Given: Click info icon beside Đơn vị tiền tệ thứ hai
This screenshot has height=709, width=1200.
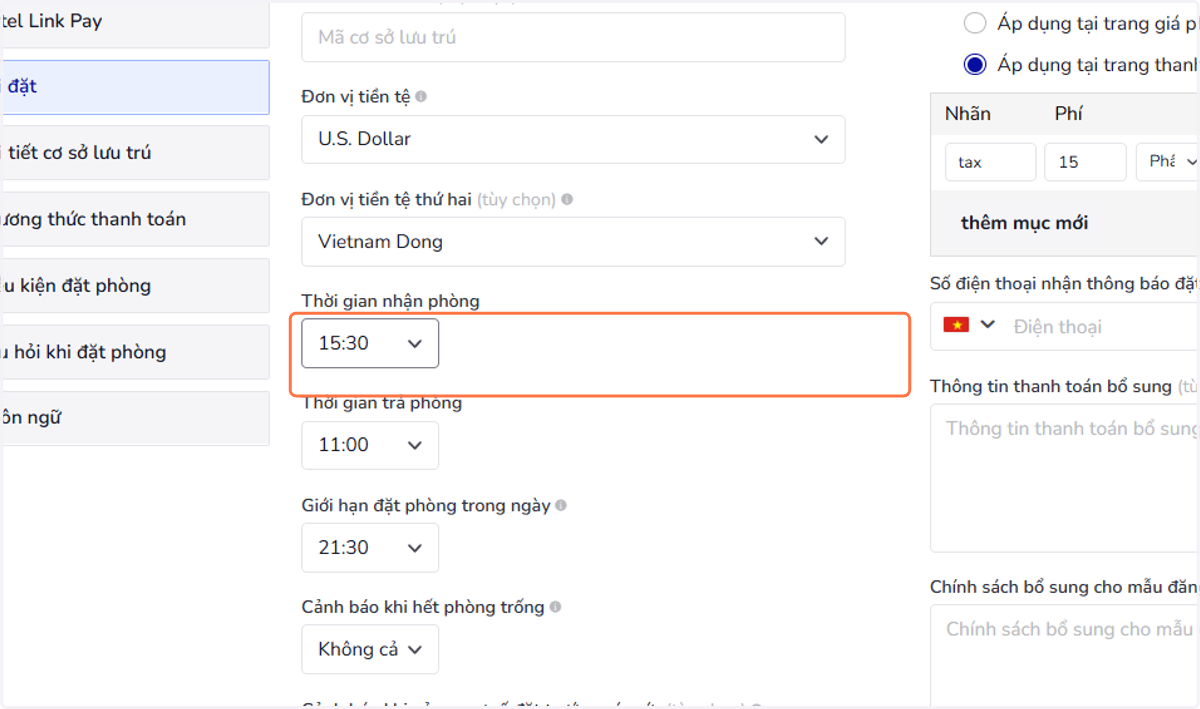Looking at the screenshot, I should 567,199.
